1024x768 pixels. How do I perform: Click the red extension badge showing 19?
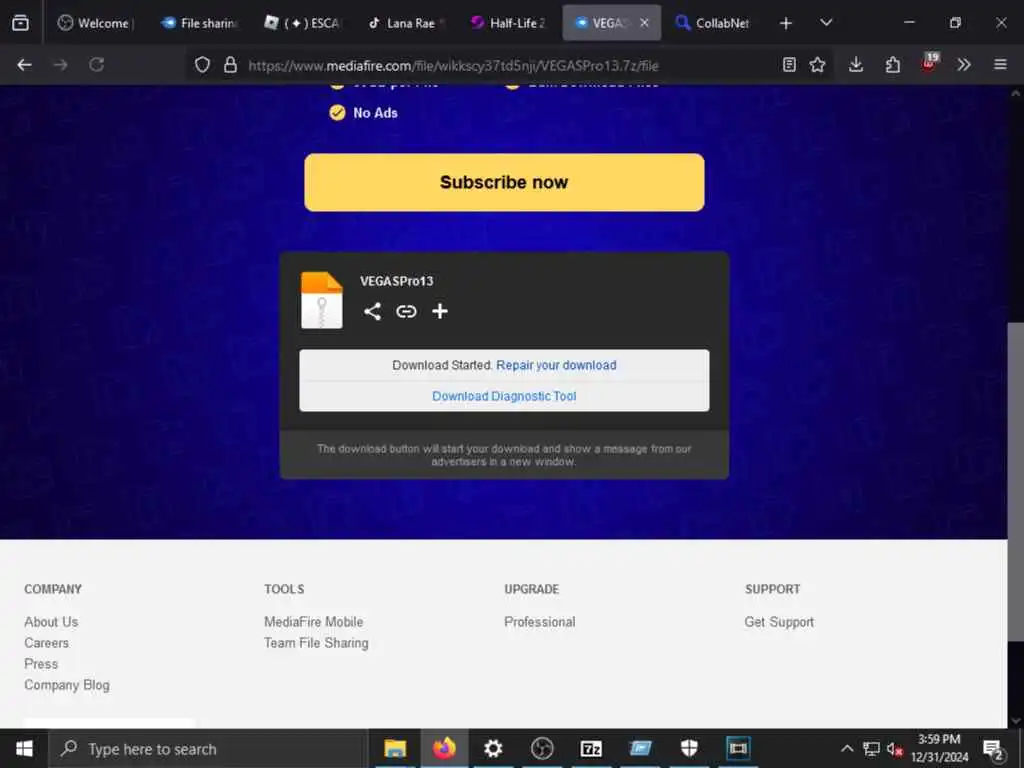pyautogui.click(x=929, y=63)
